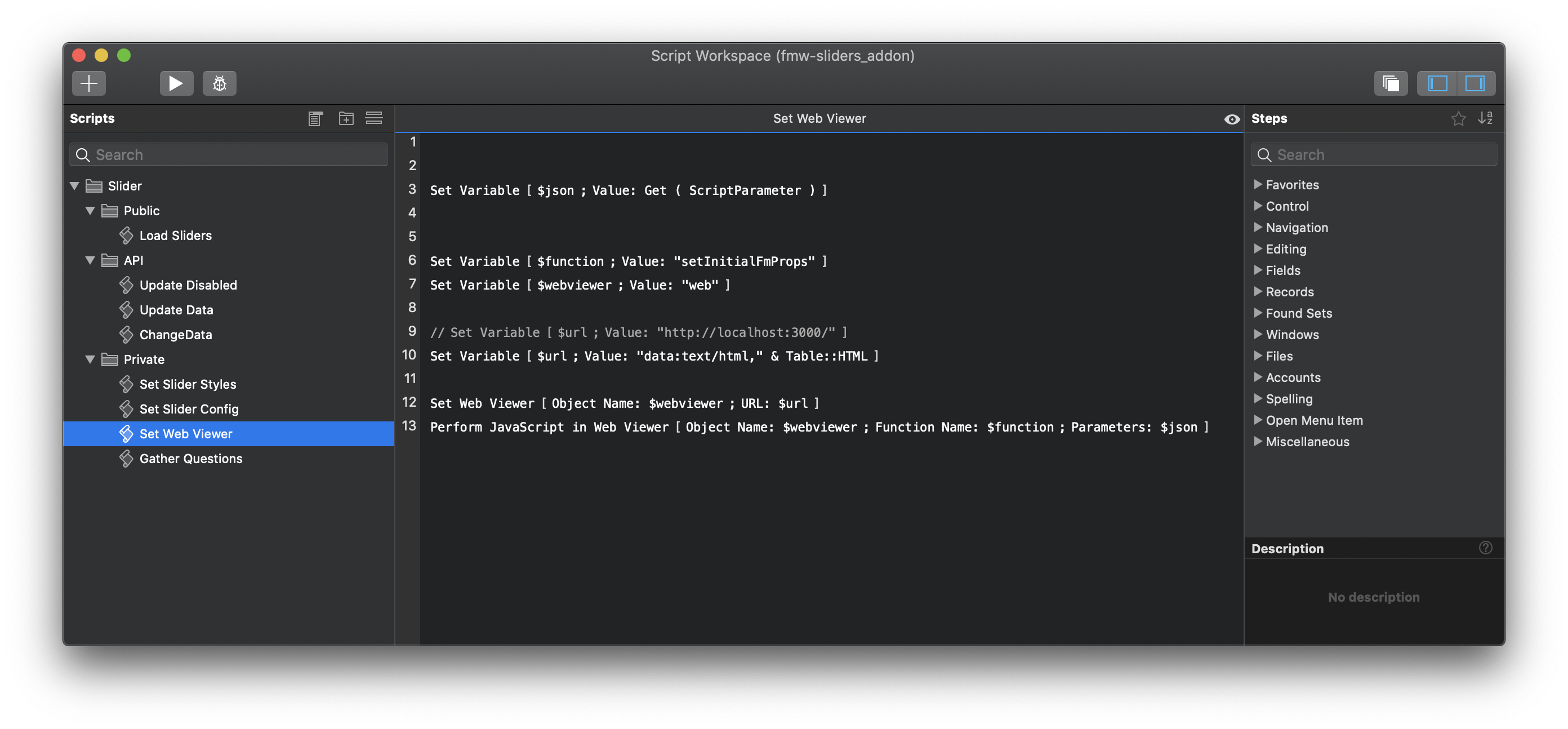Click the Private folder icon
The width and height of the screenshot is (1568, 729).
point(110,359)
